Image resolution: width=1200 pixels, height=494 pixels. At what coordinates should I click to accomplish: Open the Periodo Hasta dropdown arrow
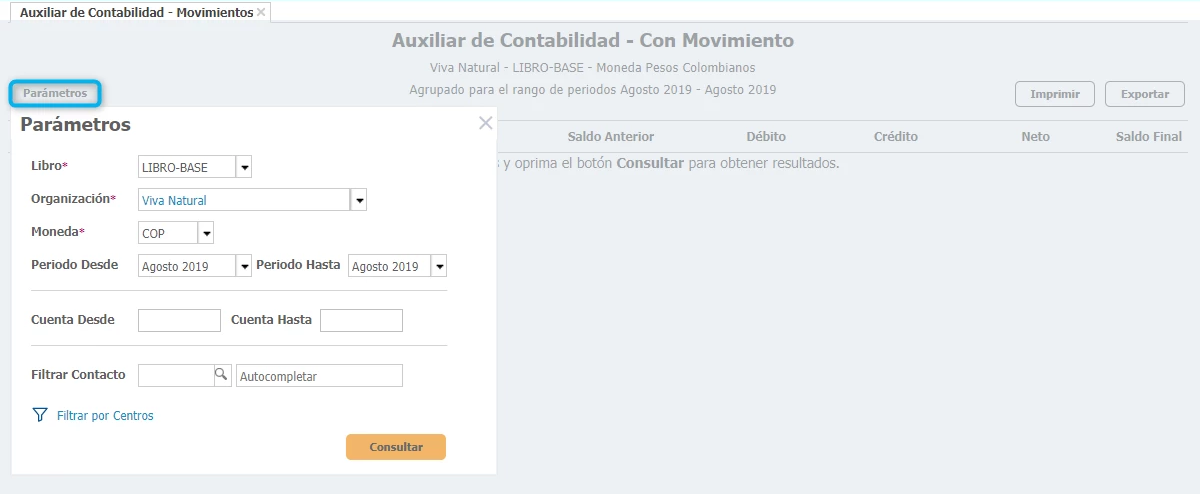pyautogui.click(x=439, y=266)
